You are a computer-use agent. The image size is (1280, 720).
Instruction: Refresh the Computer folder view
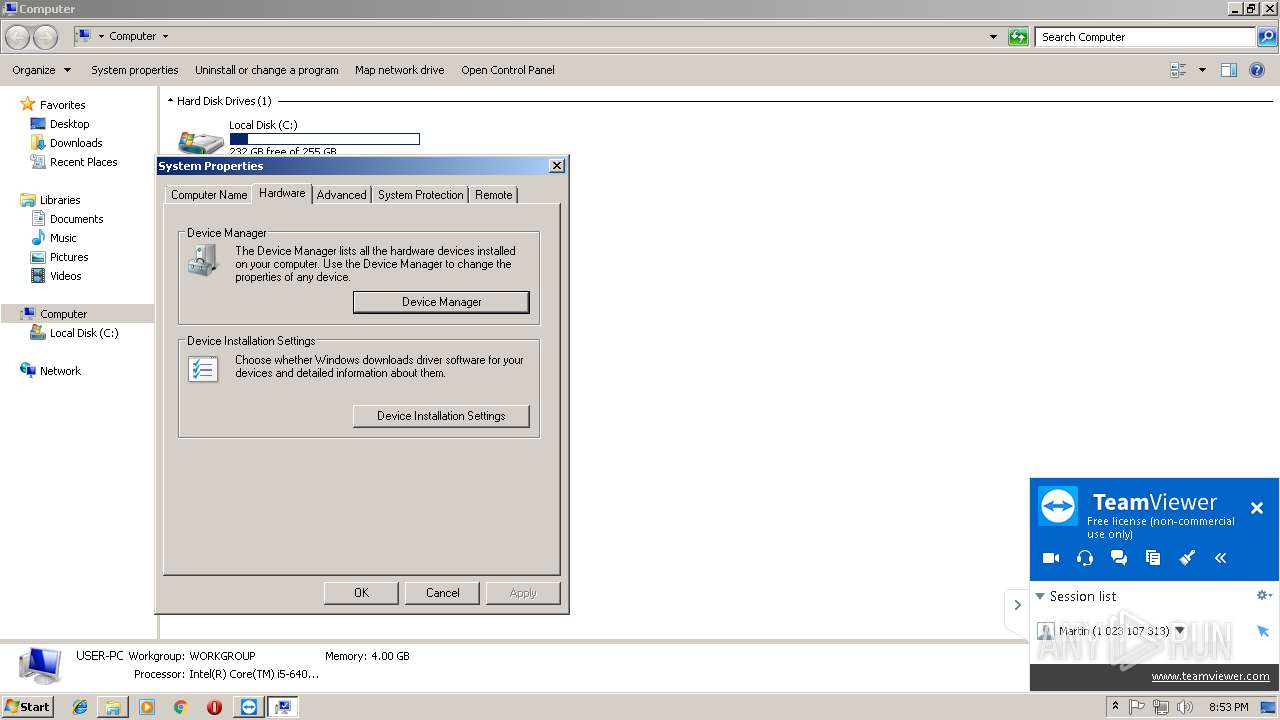(1018, 37)
